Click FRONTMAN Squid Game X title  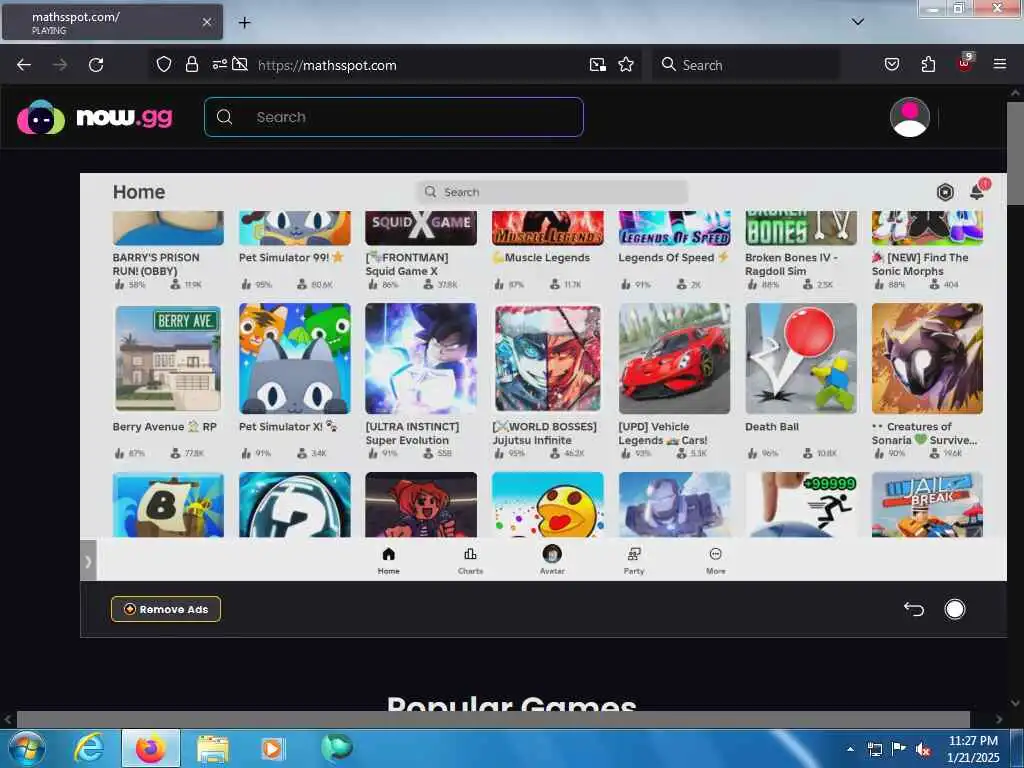click(x=407, y=264)
